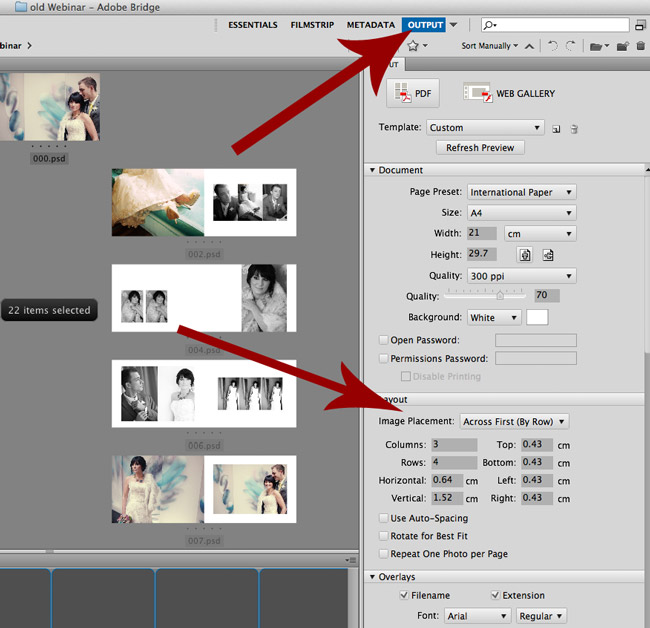Viewport: 650px width, 628px height.
Task: Open workspace switcher arrow next to Output
Action: (x=454, y=25)
